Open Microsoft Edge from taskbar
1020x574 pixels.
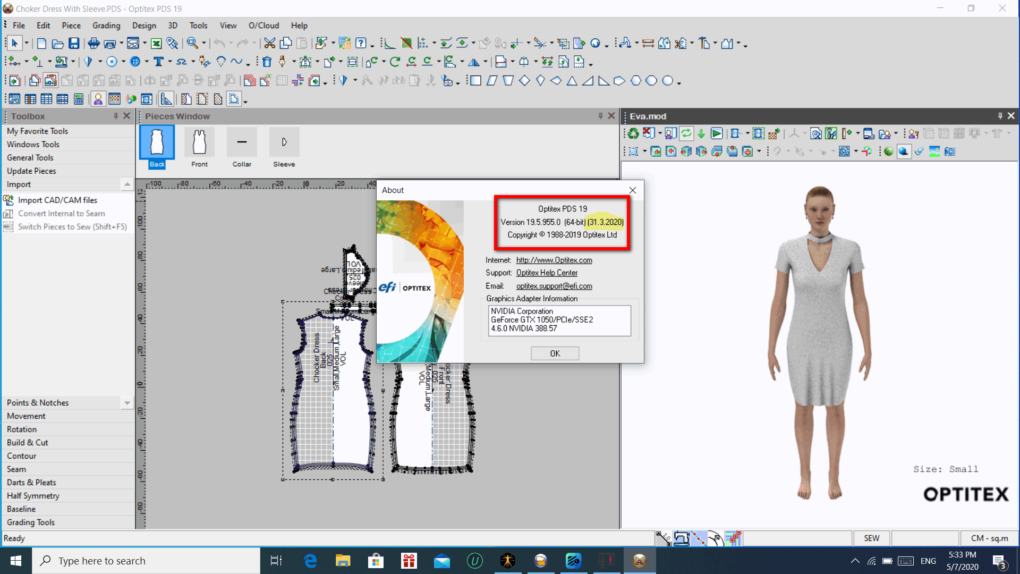coord(310,561)
